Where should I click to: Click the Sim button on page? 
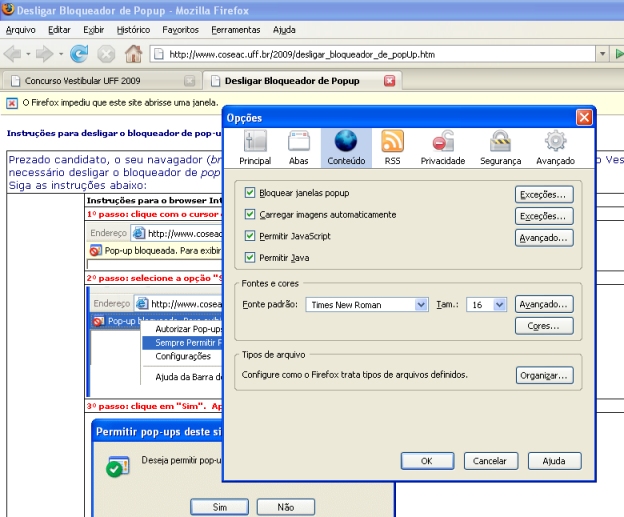[220, 507]
